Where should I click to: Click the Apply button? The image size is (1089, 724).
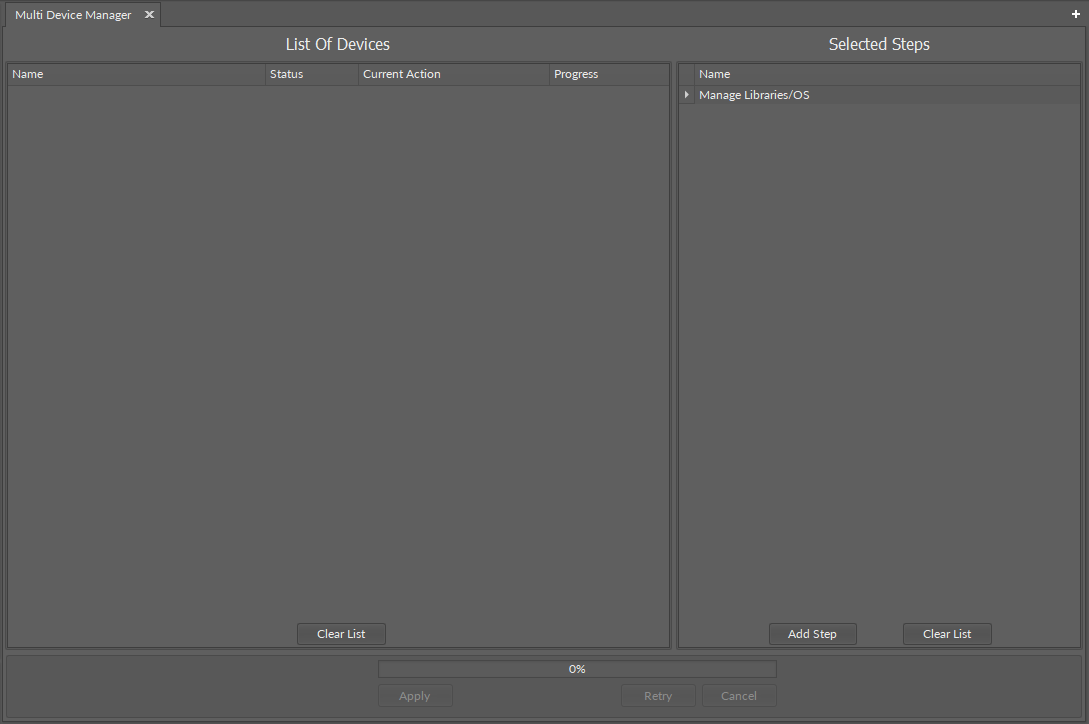point(415,695)
